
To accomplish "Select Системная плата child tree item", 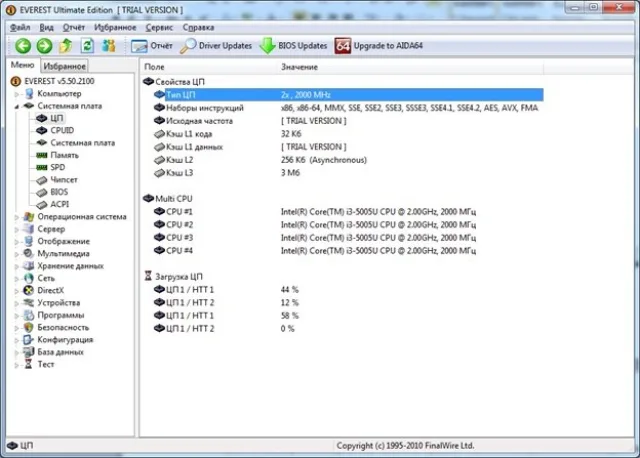I will [82, 143].
